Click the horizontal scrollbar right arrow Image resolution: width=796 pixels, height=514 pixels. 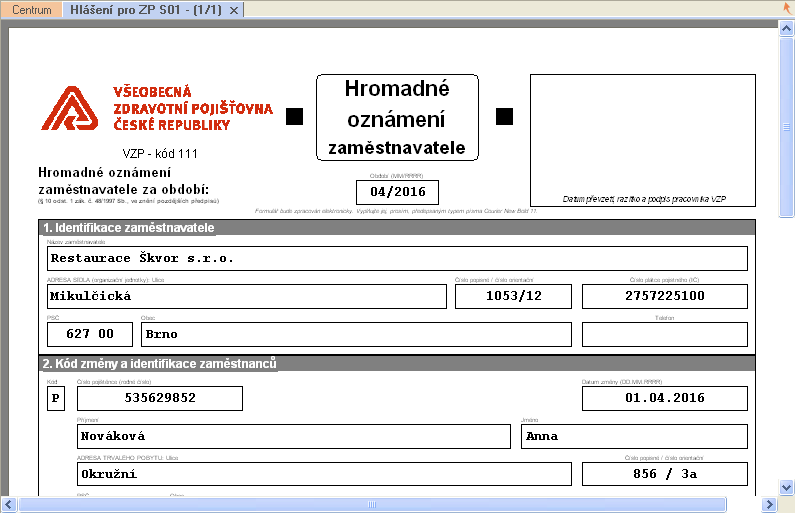coord(770,504)
